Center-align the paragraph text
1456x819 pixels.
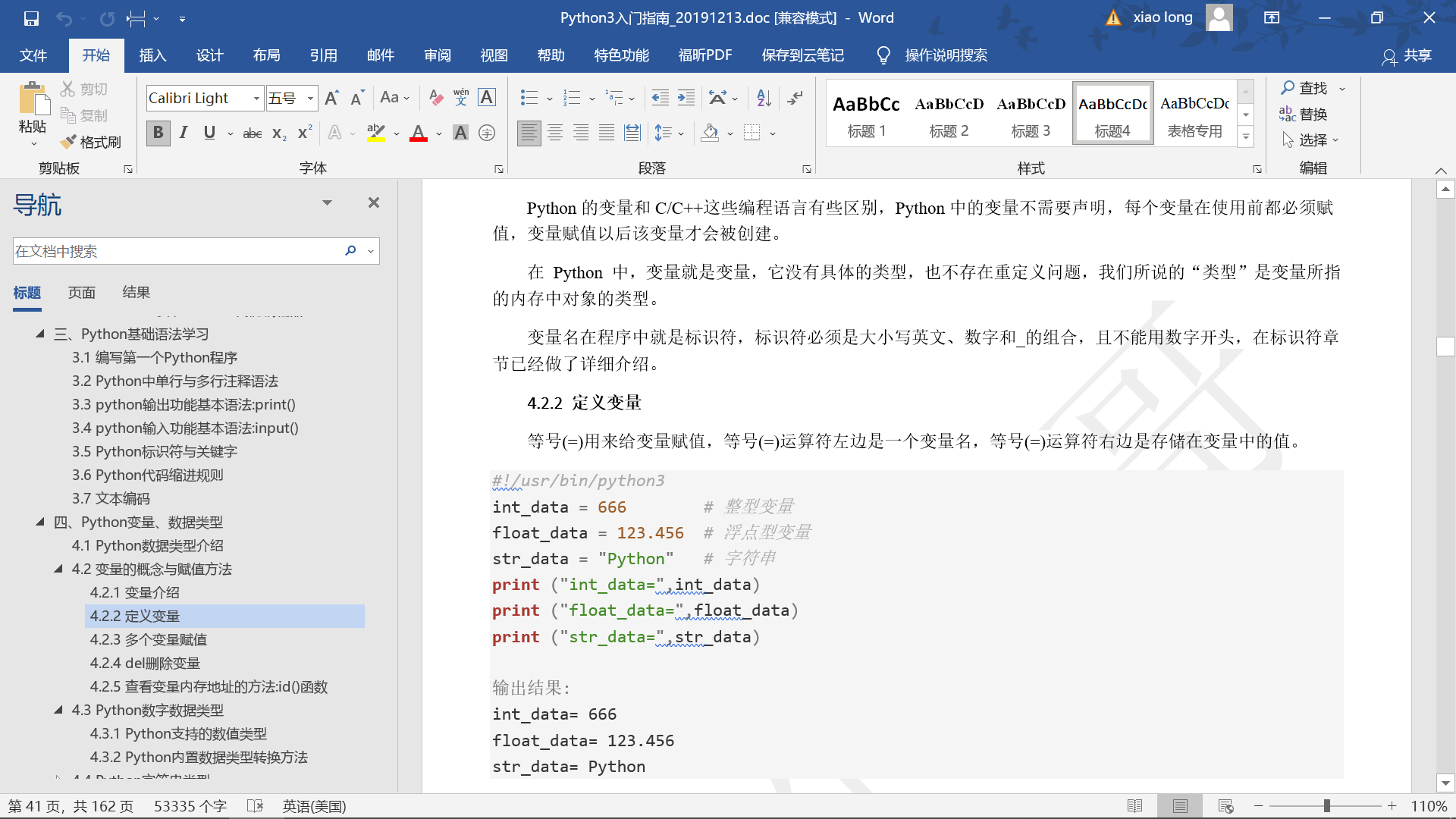pos(555,133)
